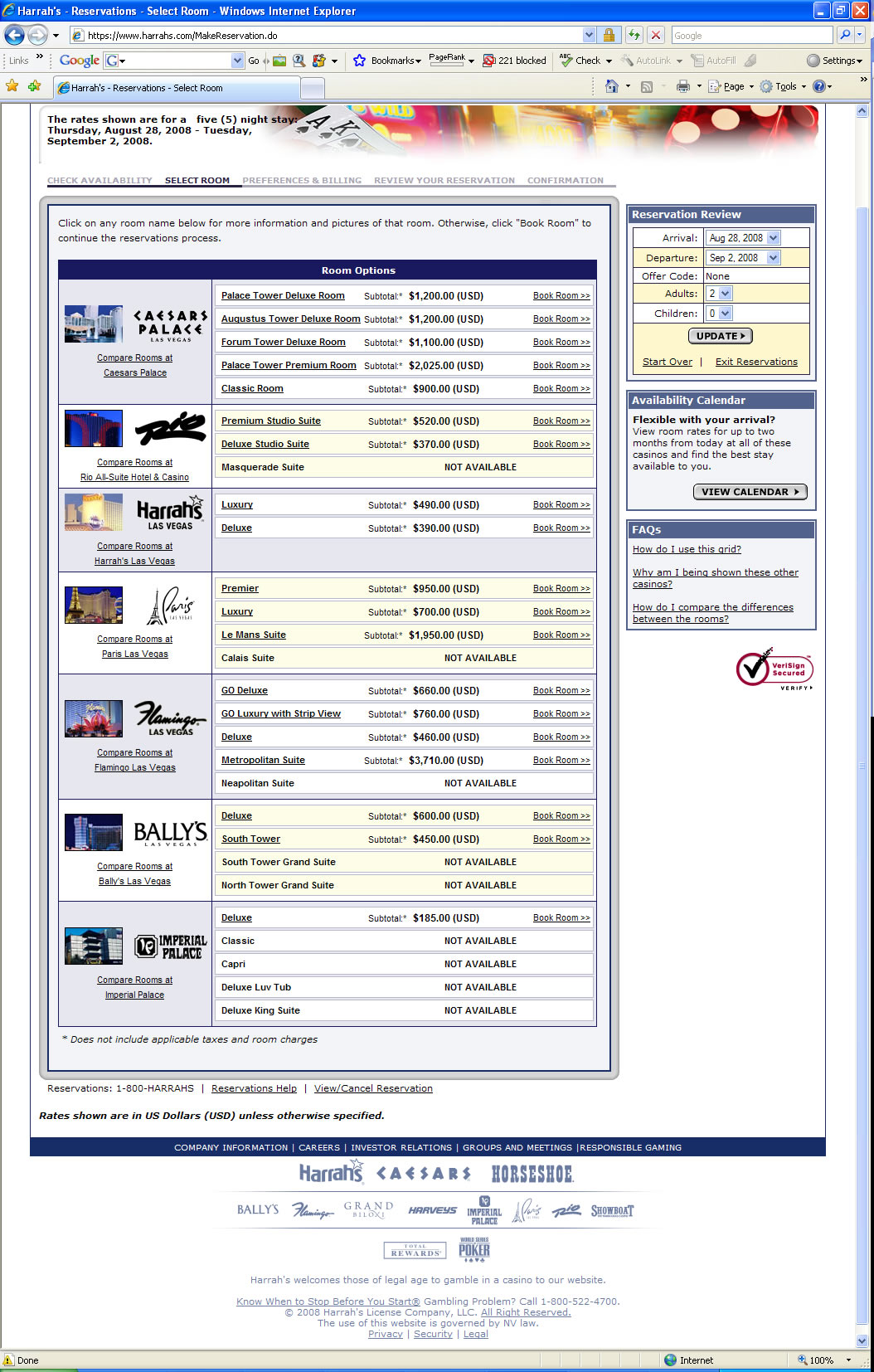Click the security lock icon in address bar

coord(609,35)
